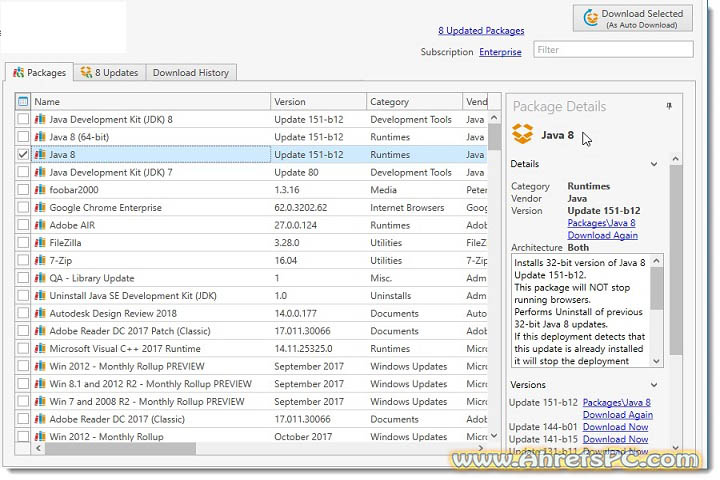Click the description box scroll down arrow

[x=657, y=361]
